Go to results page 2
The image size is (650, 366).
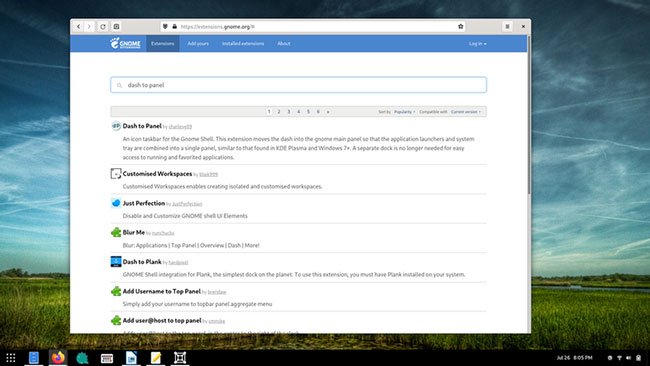point(279,111)
